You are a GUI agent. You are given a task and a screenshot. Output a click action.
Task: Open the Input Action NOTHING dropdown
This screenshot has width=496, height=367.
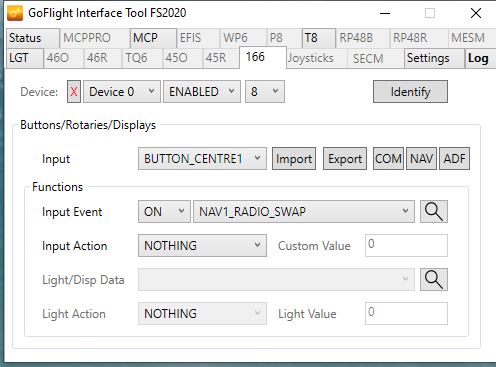(202, 246)
